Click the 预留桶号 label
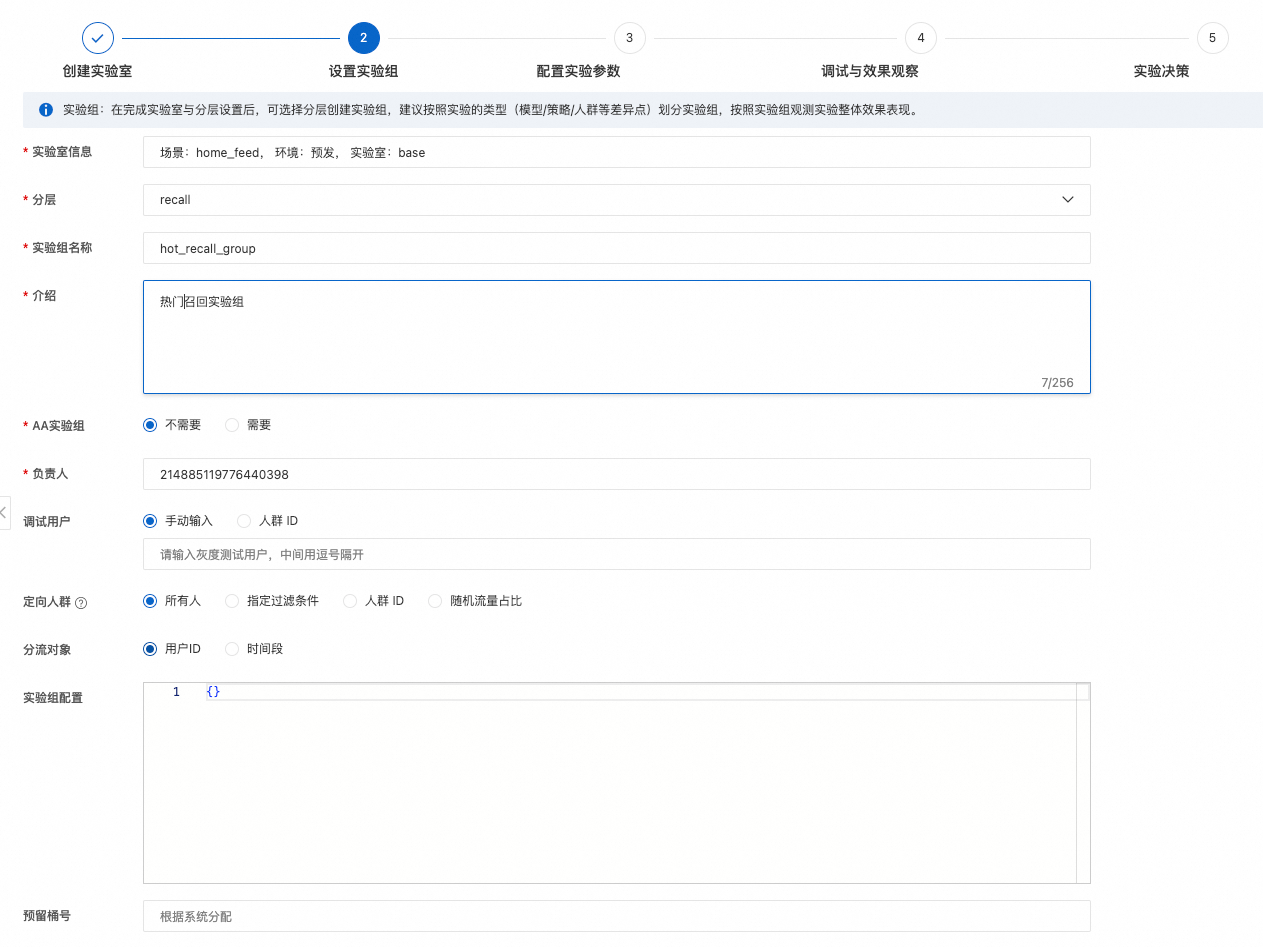 47,916
